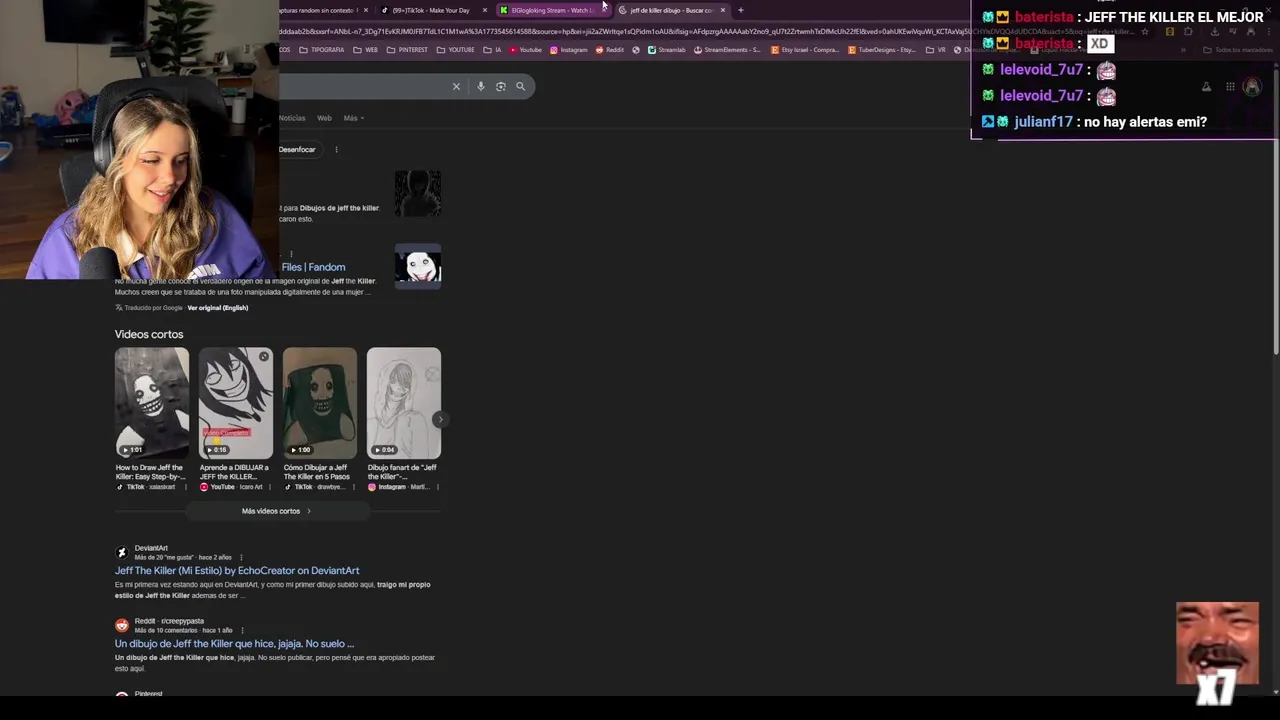The image size is (1280, 720).
Task: Start voice search with microphone icon
Action: 481,86
